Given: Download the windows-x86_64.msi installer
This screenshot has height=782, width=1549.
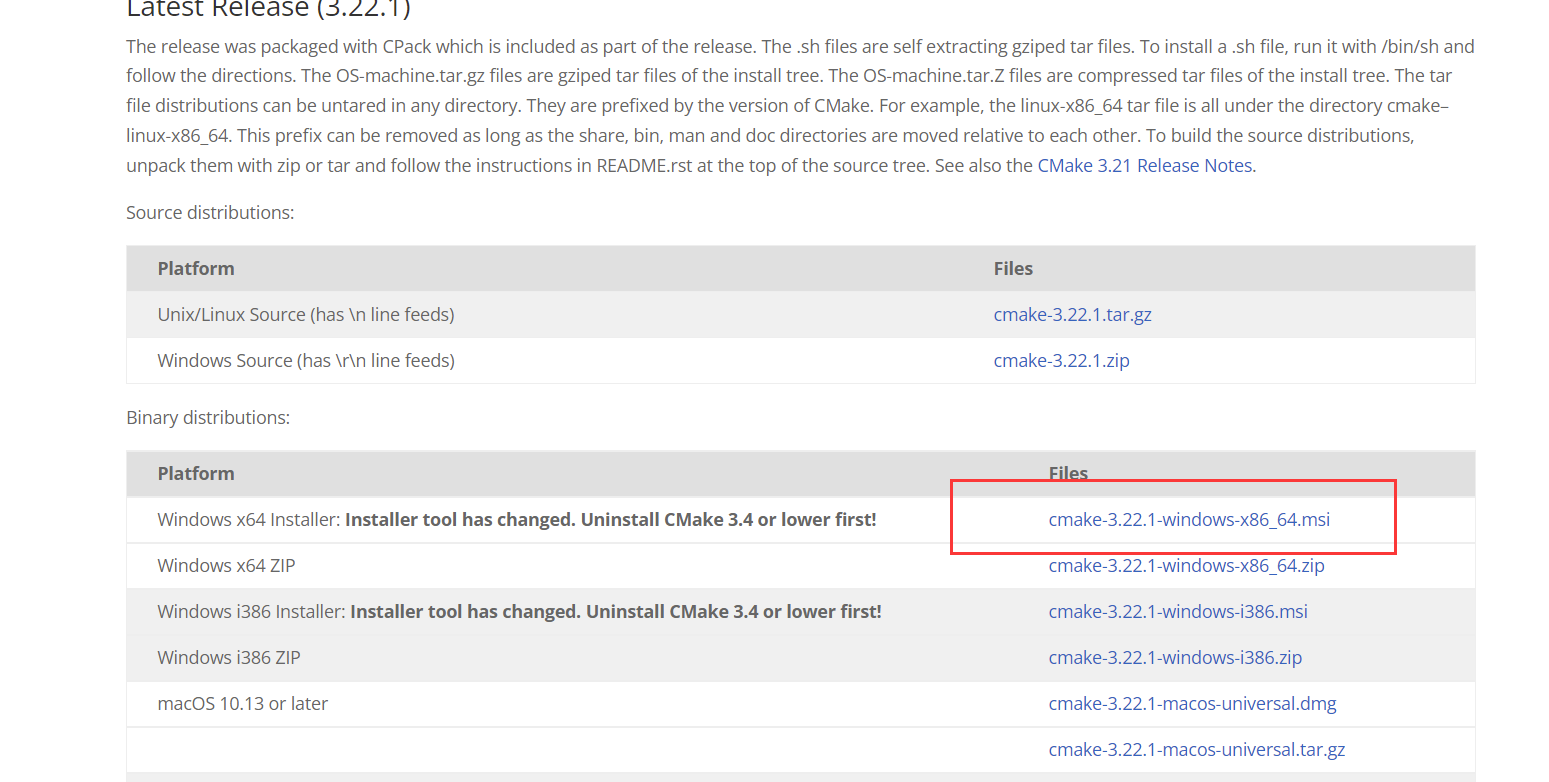Looking at the screenshot, I should click(x=1189, y=520).
